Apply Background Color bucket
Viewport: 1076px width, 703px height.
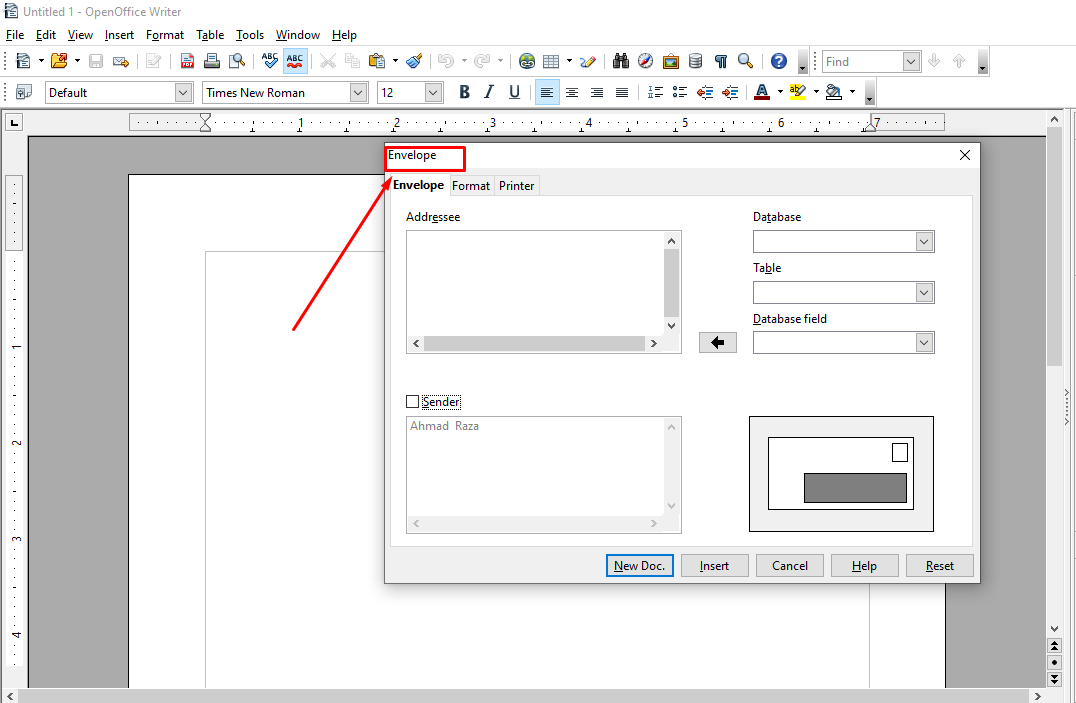pos(834,92)
